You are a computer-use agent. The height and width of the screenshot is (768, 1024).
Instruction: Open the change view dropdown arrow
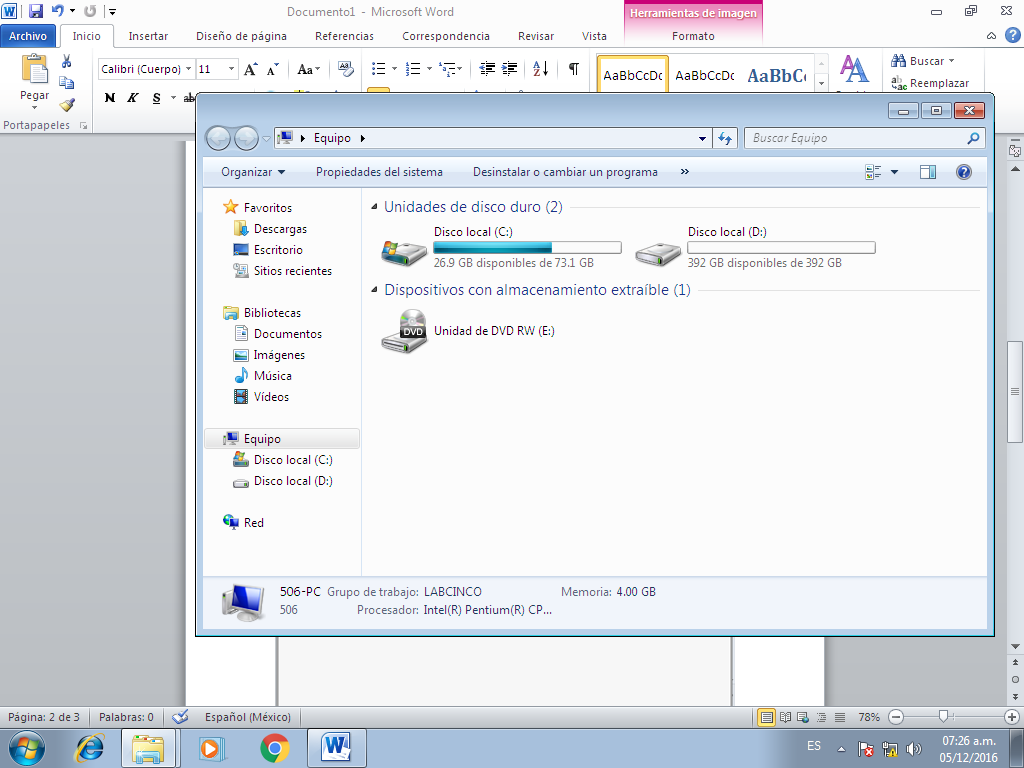pos(893,171)
